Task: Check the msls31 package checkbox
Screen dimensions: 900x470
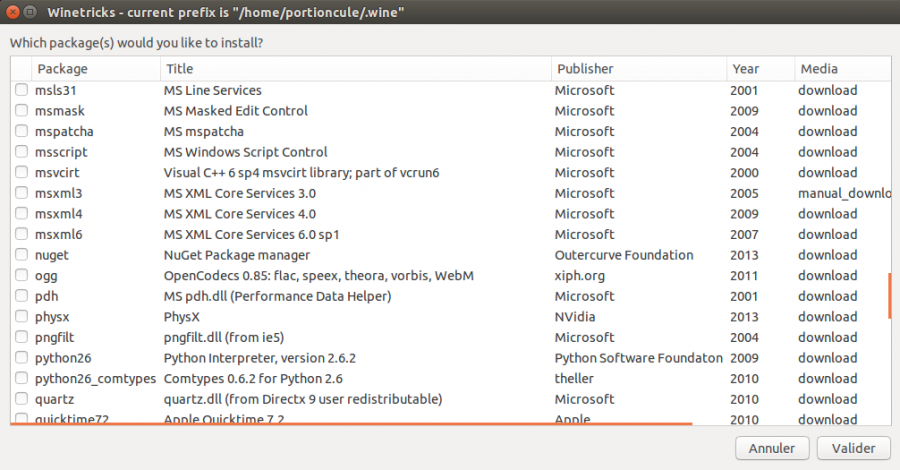Action: (21, 90)
